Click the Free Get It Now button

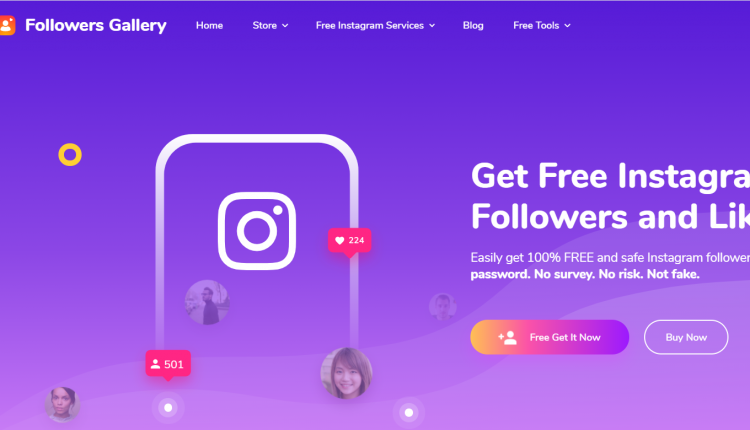[550, 337]
